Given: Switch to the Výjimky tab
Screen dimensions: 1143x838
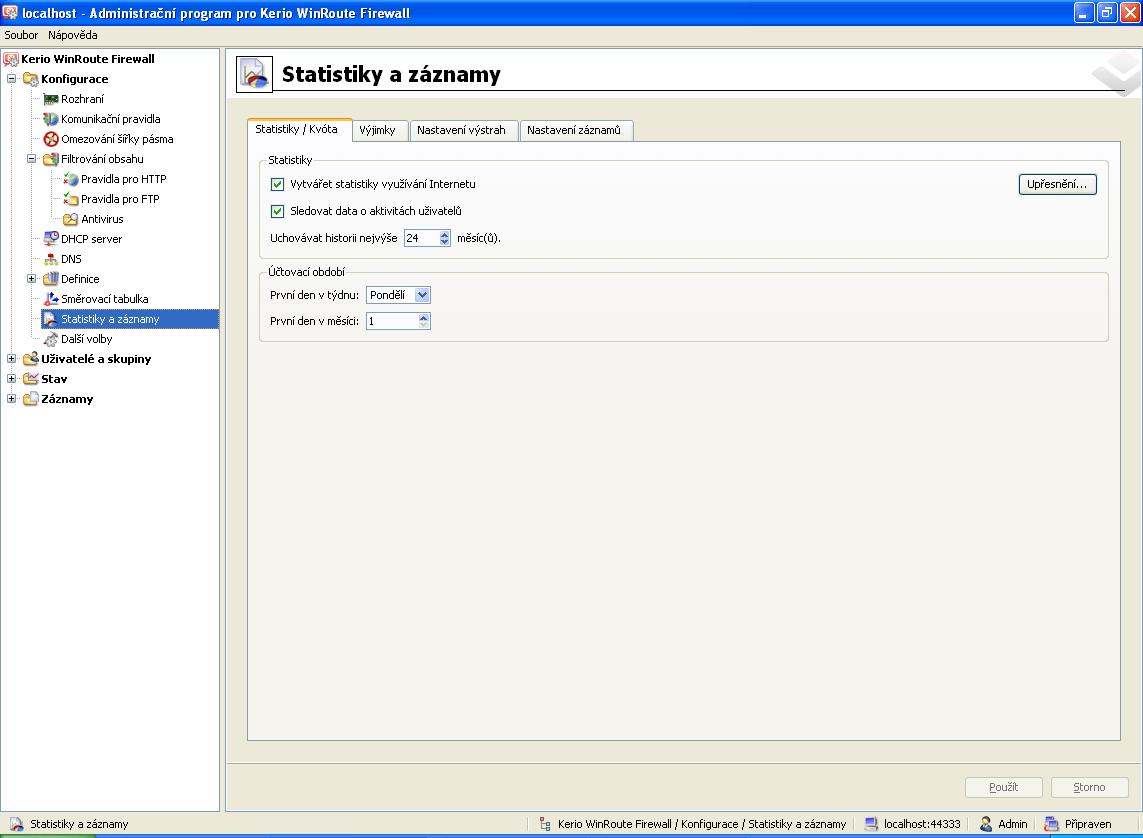Looking at the screenshot, I should [x=379, y=130].
